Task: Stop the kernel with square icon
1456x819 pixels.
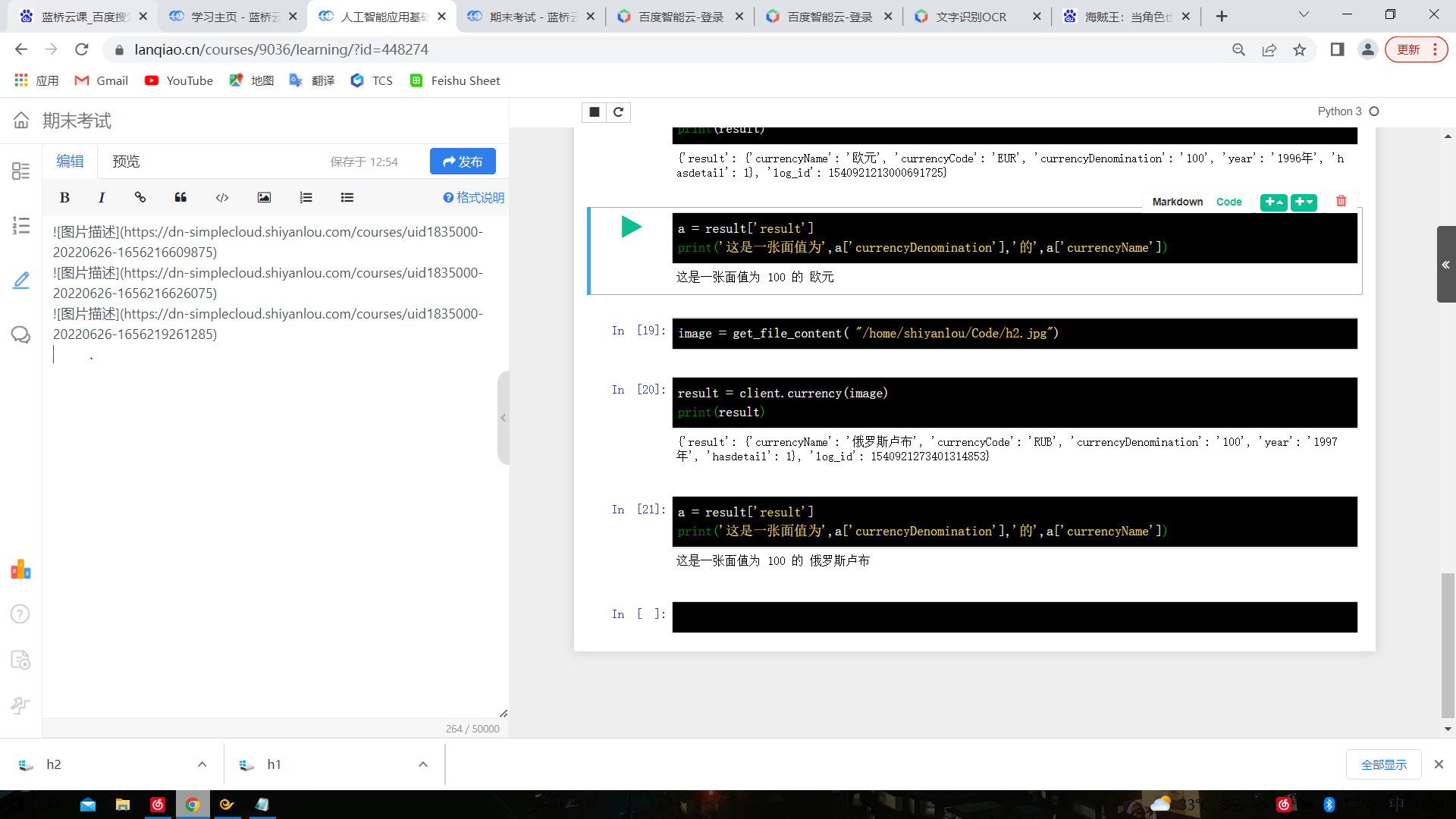Action: (595, 112)
